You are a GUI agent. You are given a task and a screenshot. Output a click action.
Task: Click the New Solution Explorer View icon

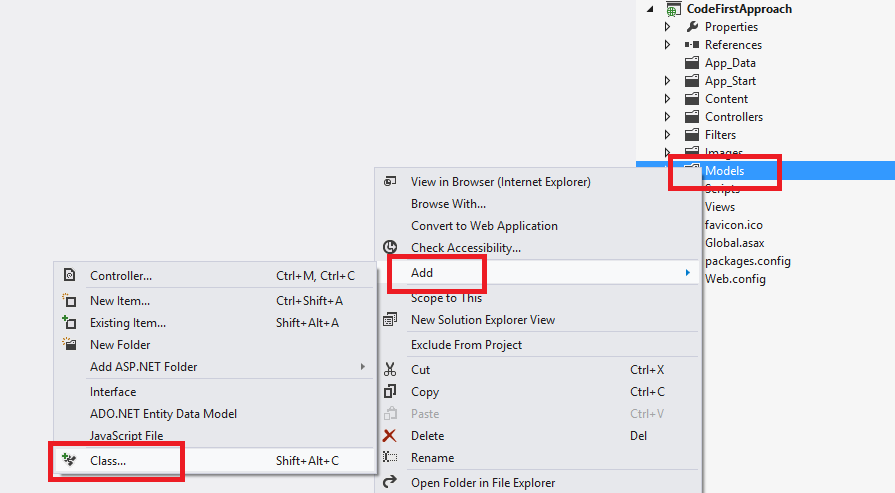(x=390, y=320)
